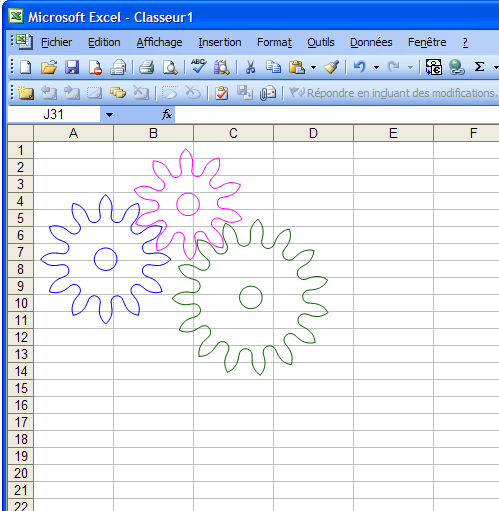
Task: Click the Euro conversion icon
Action: point(434,67)
